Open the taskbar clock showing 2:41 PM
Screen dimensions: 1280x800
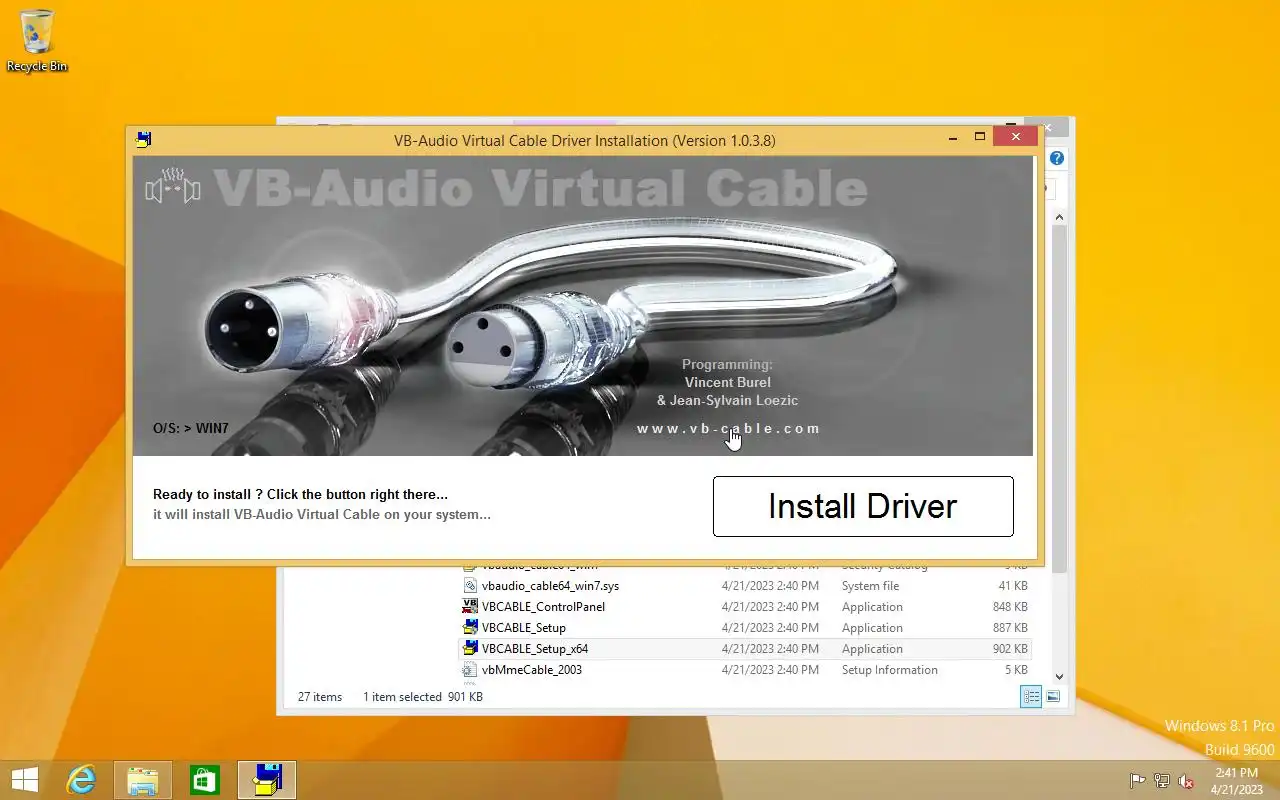coord(1237,781)
